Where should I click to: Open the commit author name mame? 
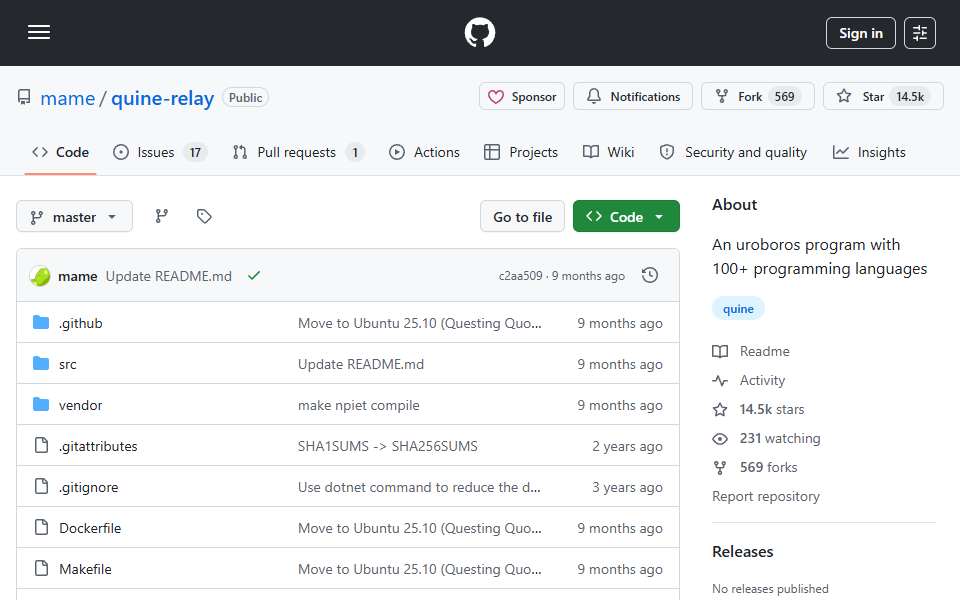tap(78, 276)
